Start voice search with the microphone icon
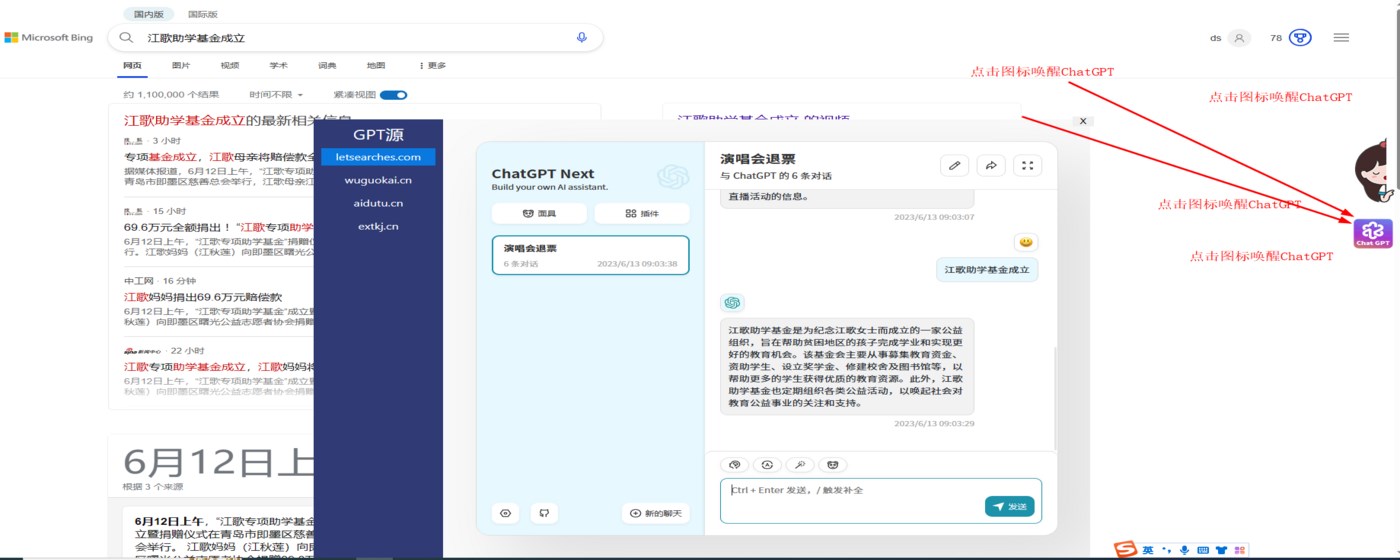The height and width of the screenshot is (560, 1400). (582, 38)
